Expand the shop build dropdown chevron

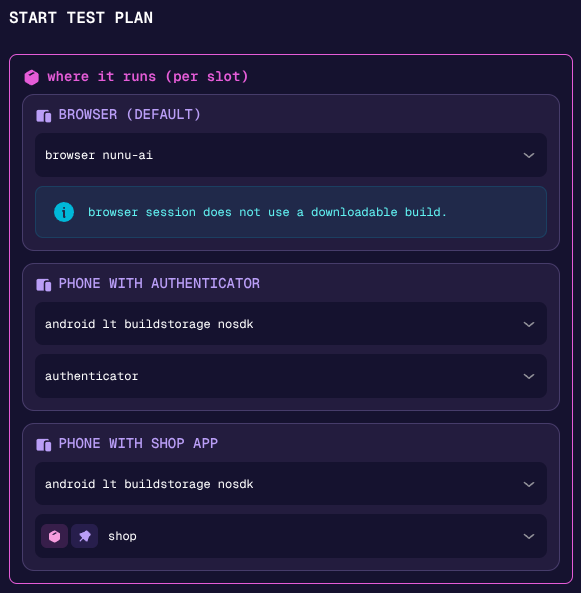[x=529, y=536]
